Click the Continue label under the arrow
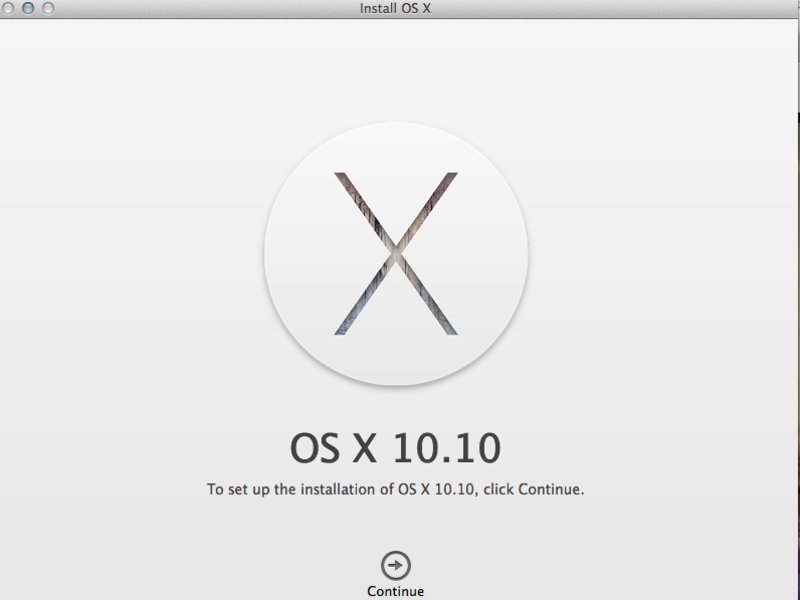The height and width of the screenshot is (600, 800). [395, 591]
